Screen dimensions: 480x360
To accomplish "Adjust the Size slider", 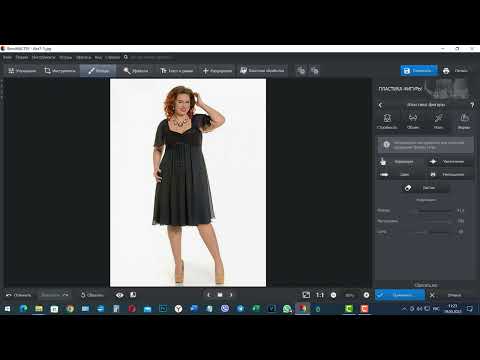I will 433,211.
